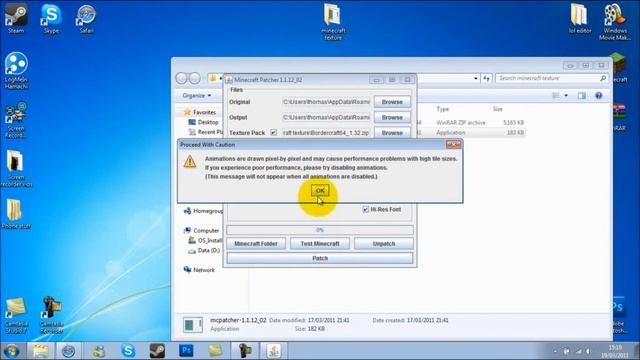The image size is (640, 360).
Task: Click the Original path field
Action: pos(326,102)
